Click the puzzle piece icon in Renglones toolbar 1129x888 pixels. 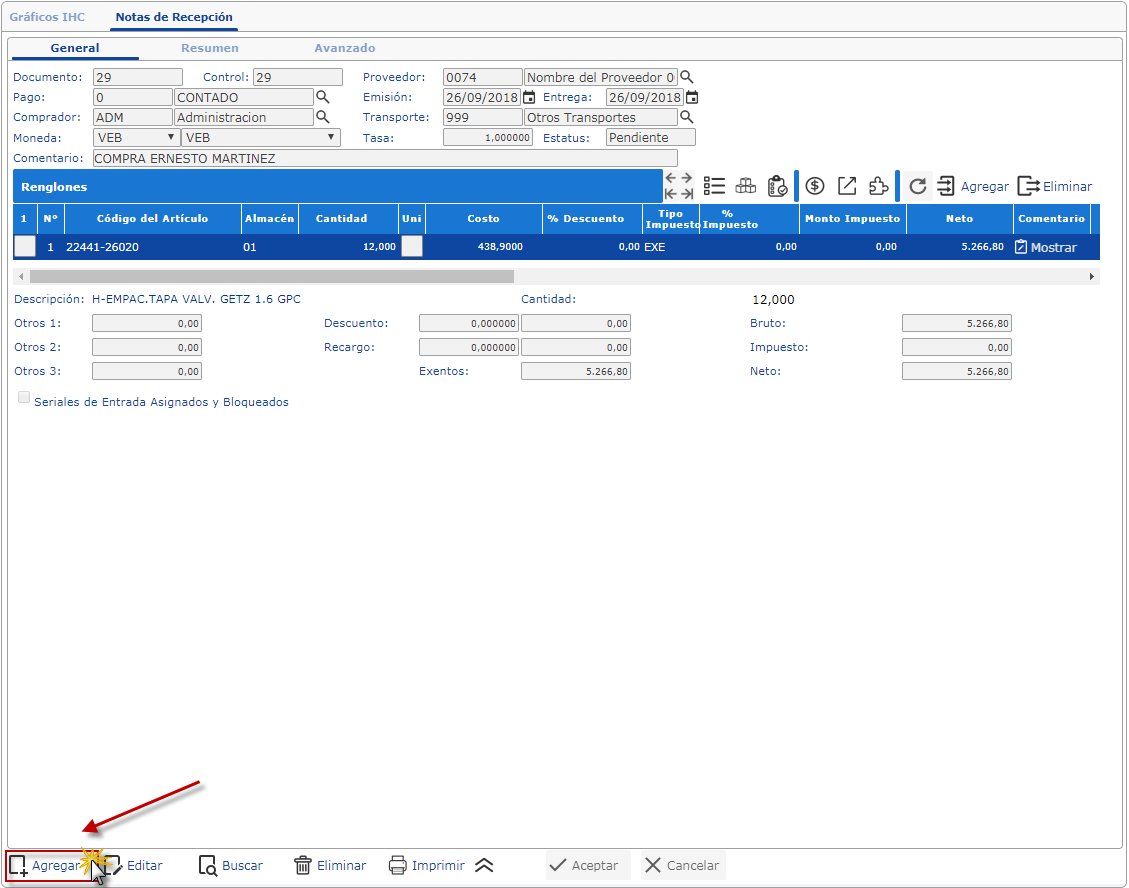878,186
